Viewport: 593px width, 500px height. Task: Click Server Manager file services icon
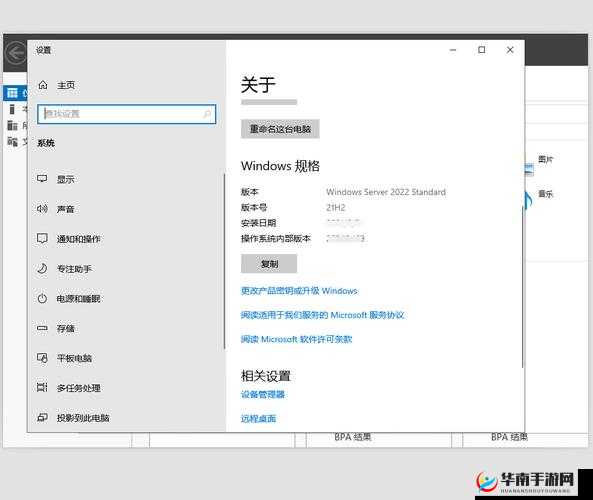coord(12,142)
